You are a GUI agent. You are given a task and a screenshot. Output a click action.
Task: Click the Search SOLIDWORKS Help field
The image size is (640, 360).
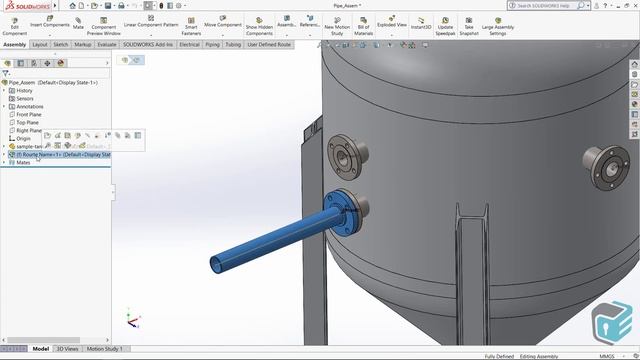click(546, 6)
